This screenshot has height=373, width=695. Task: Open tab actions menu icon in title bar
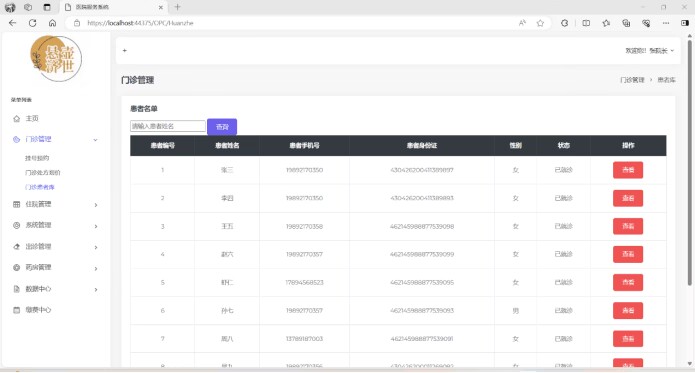coord(47,7)
